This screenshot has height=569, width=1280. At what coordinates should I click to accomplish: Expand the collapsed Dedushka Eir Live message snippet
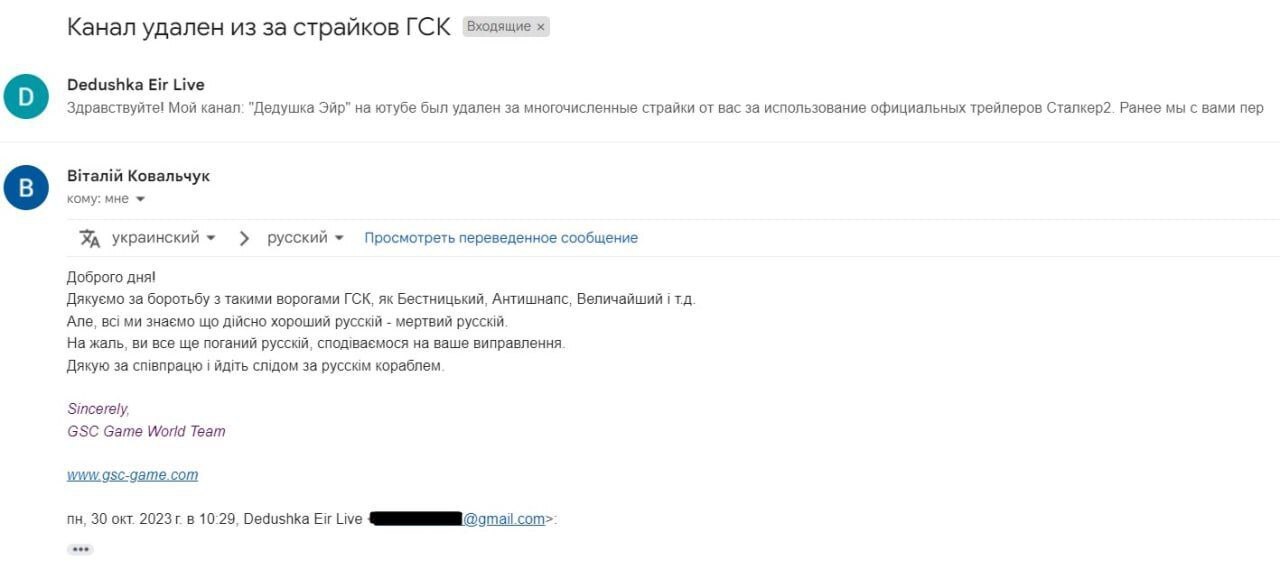coord(665,108)
